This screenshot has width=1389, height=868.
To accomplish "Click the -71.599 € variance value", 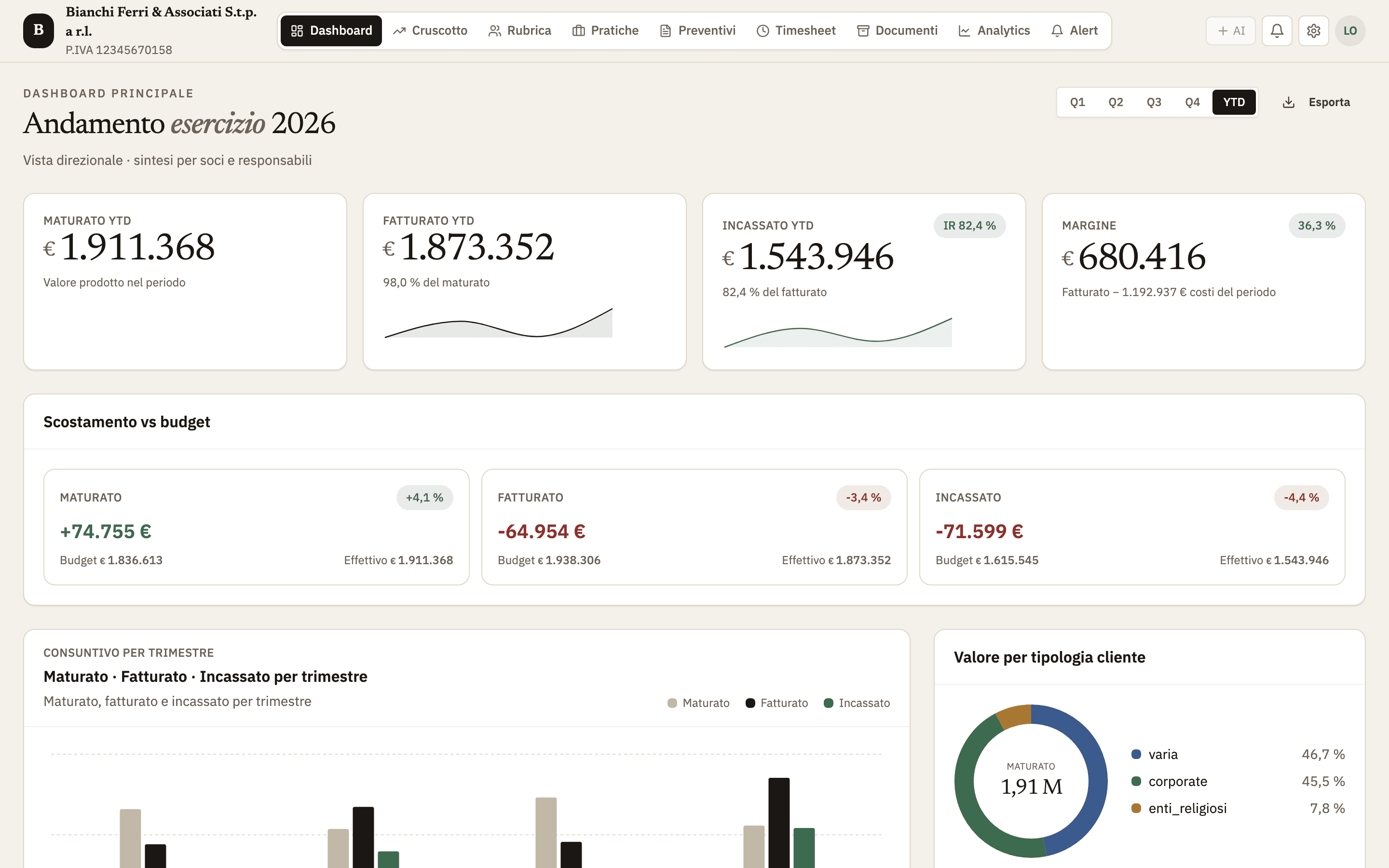I will click(x=979, y=531).
